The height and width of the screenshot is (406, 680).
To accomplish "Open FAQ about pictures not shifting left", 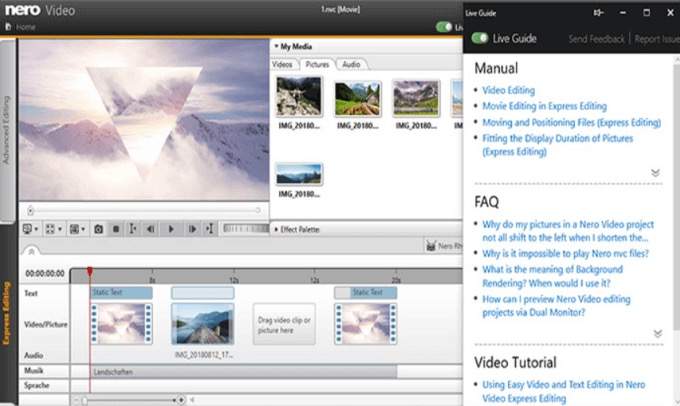I will pyautogui.click(x=568, y=231).
